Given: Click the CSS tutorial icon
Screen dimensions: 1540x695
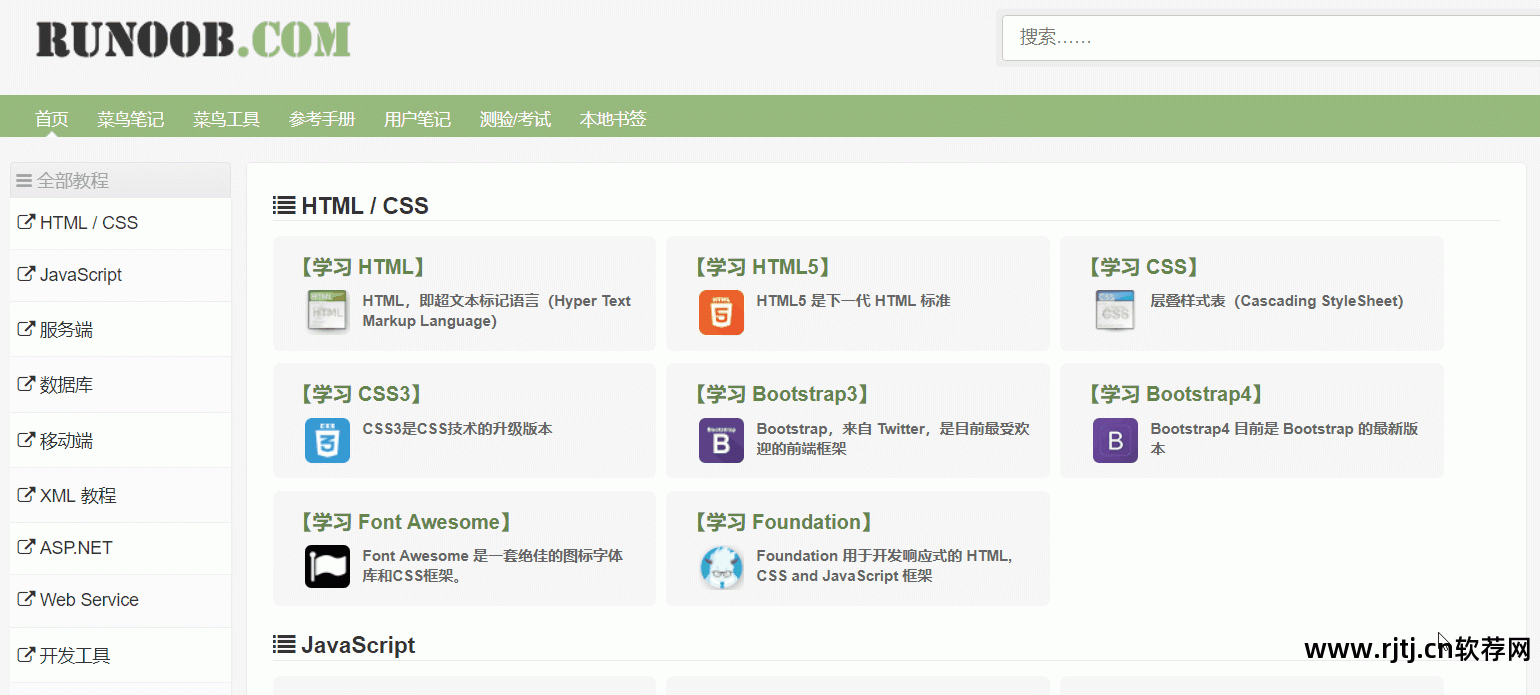Looking at the screenshot, I should coord(1115,312).
